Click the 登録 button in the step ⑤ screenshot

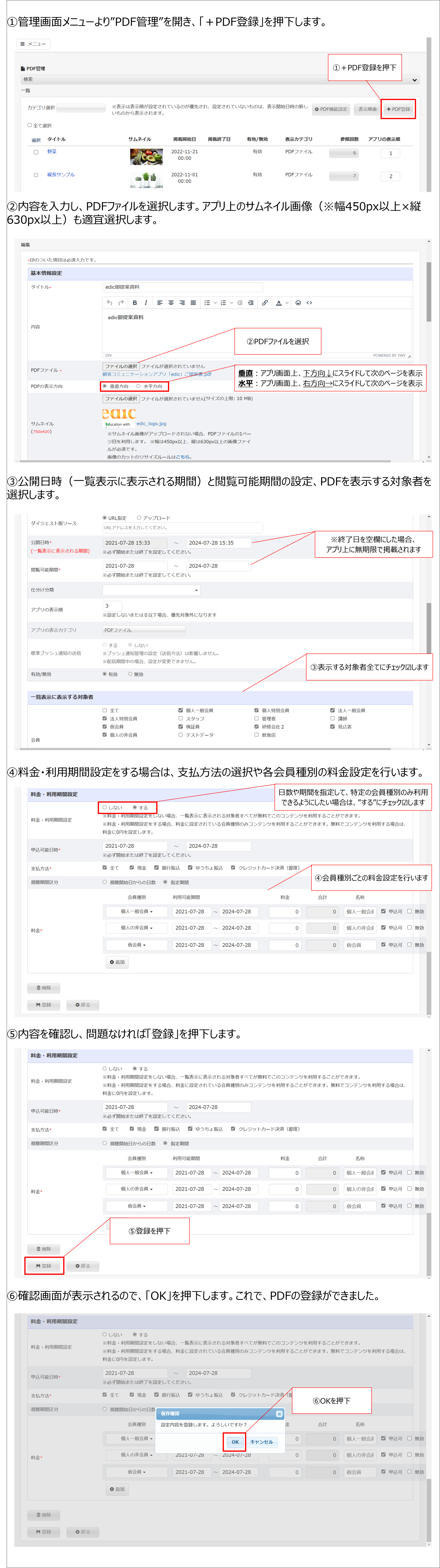tap(44, 1266)
